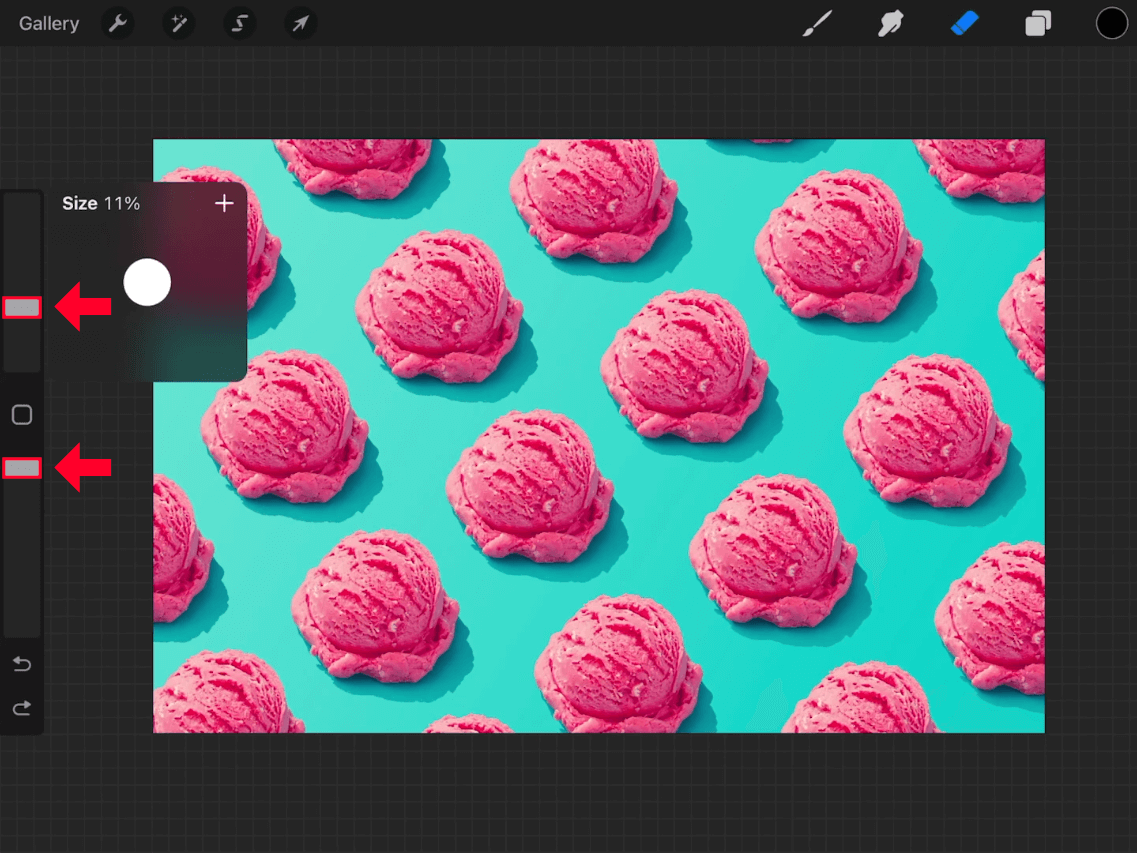Click the brush size slider handle
This screenshot has height=853, width=1137.
(22, 308)
